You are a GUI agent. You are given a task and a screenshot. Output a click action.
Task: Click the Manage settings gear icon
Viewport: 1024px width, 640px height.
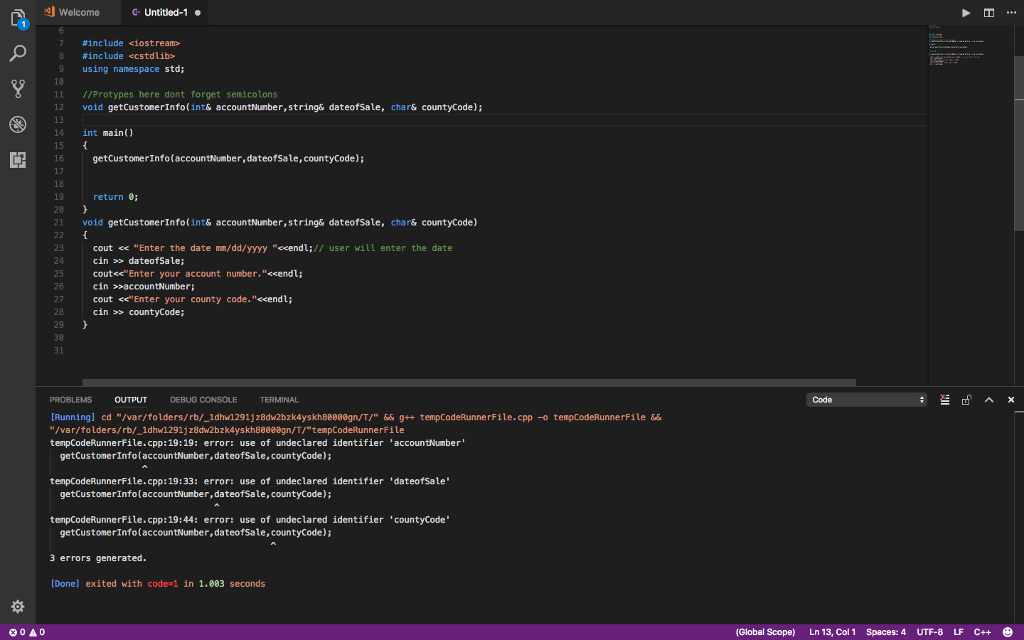coord(17,606)
